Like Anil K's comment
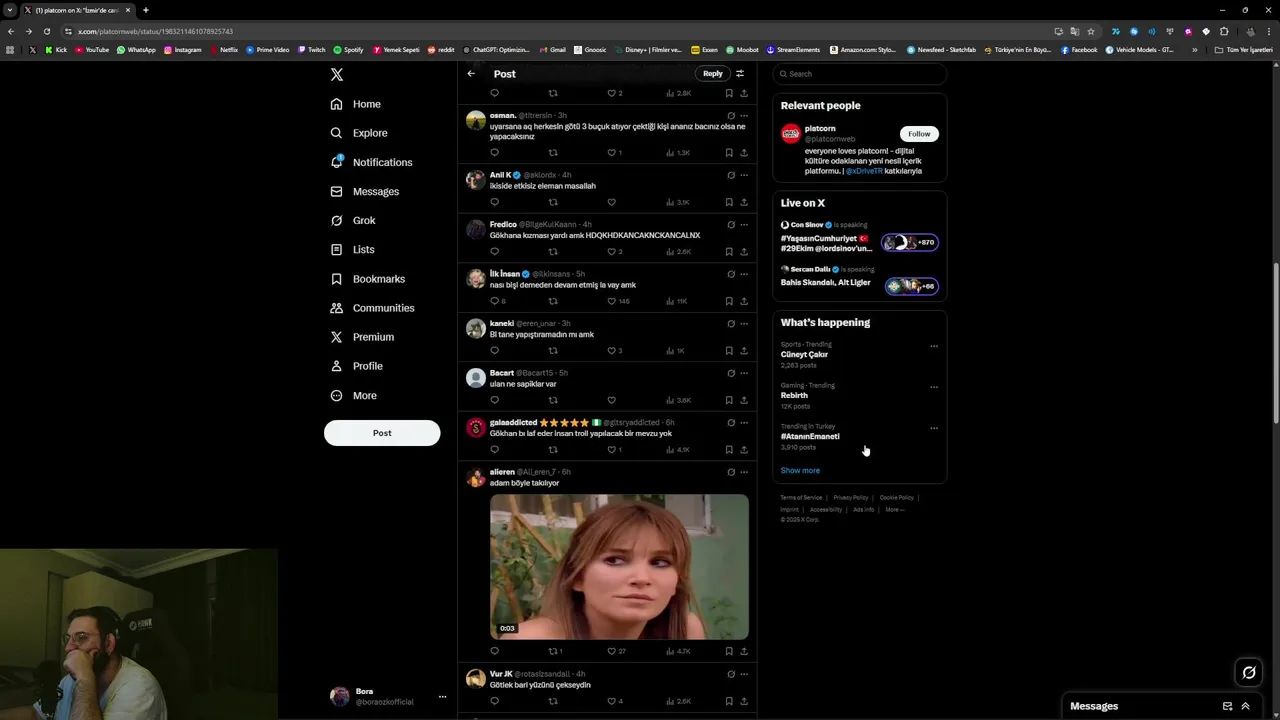The height and width of the screenshot is (720, 1280). click(612, 202)
